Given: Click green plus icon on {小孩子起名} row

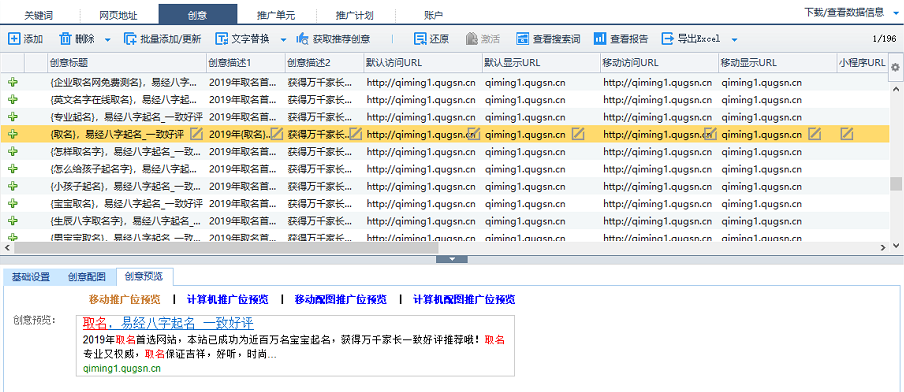Looking at the screenshot, I should coord(12,186).
